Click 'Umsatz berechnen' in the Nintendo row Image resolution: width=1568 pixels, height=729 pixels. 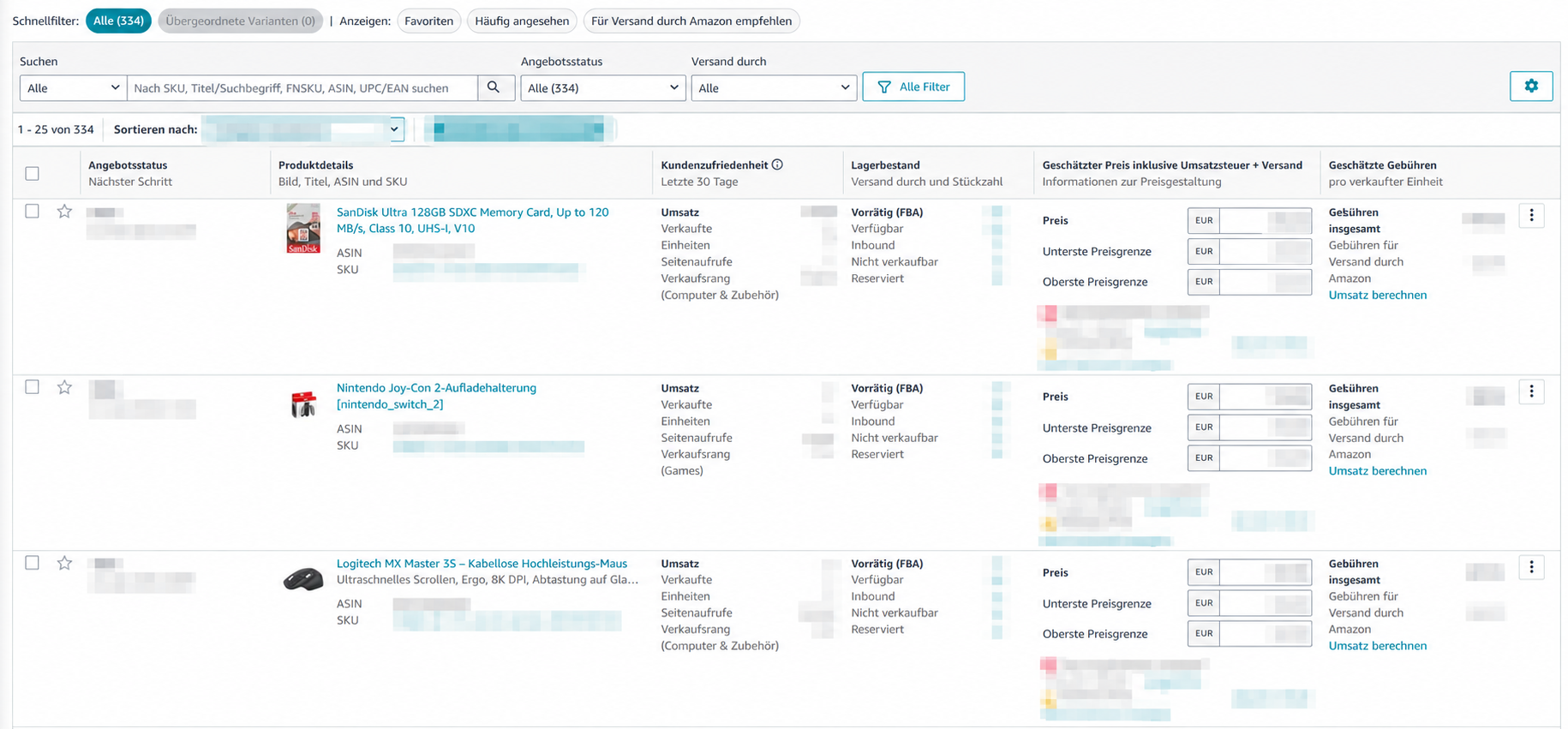(x=1378, y=470)
